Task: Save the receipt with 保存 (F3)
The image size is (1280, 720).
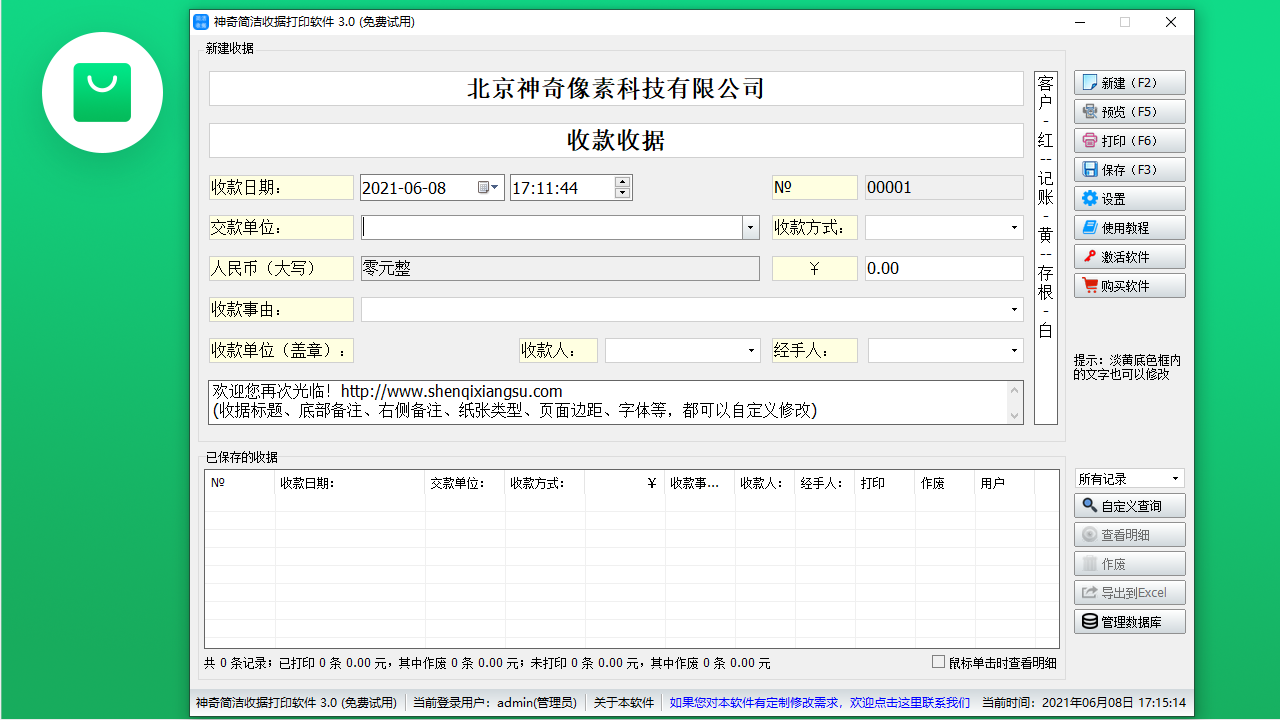Action: click(x=1130, y=170)
